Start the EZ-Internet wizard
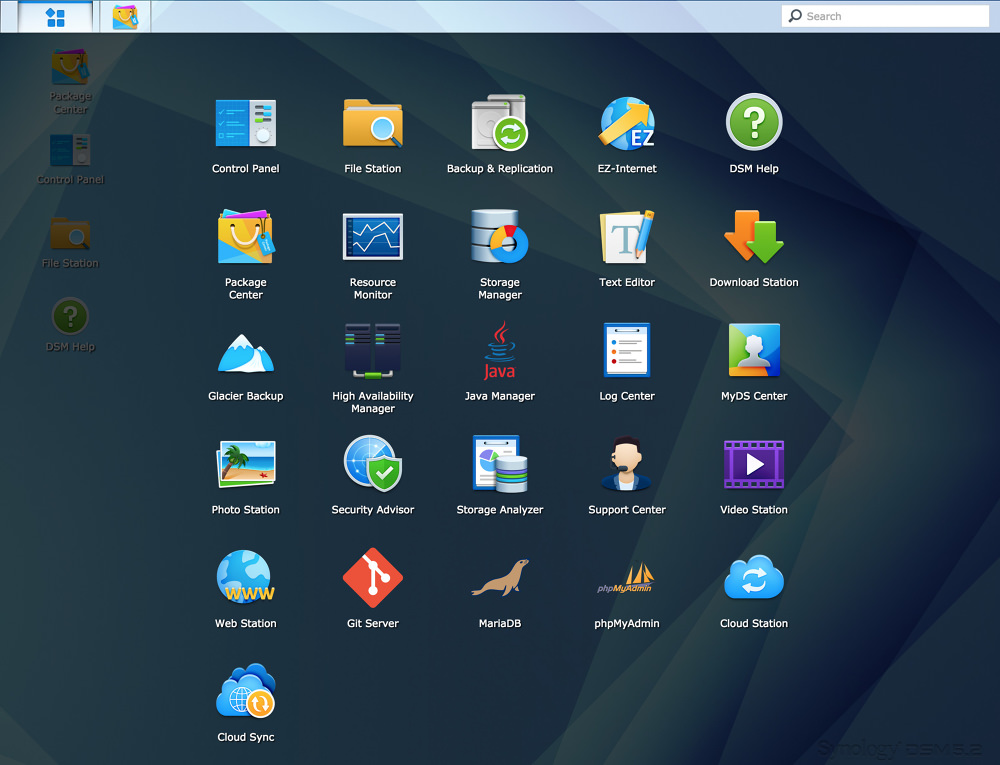This screenshot has height=765, width=1000. (627, 124)
